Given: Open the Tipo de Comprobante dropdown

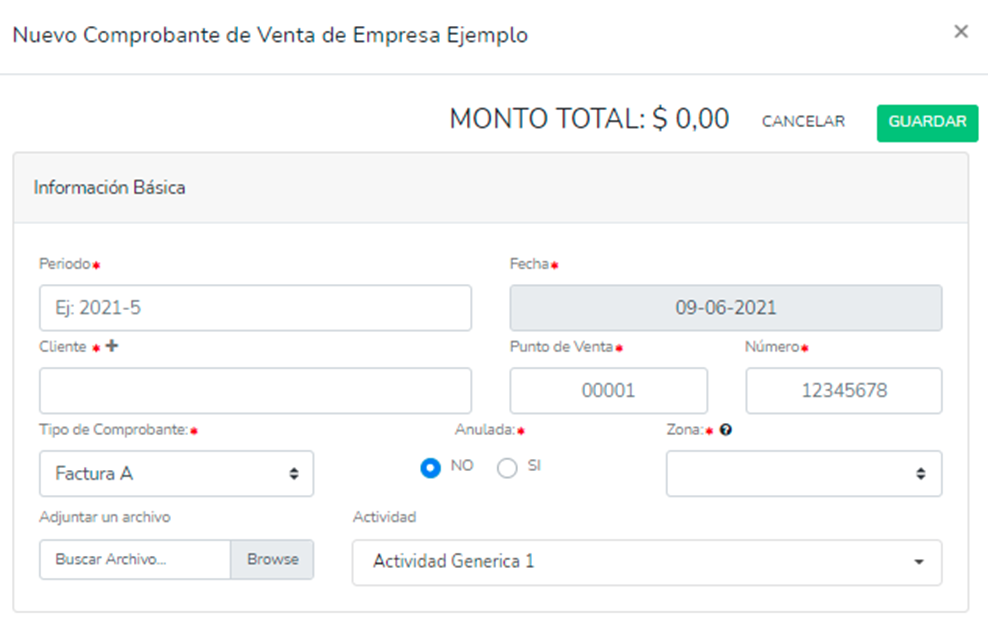Looking at the screenshot, I should tap(176, 474).
